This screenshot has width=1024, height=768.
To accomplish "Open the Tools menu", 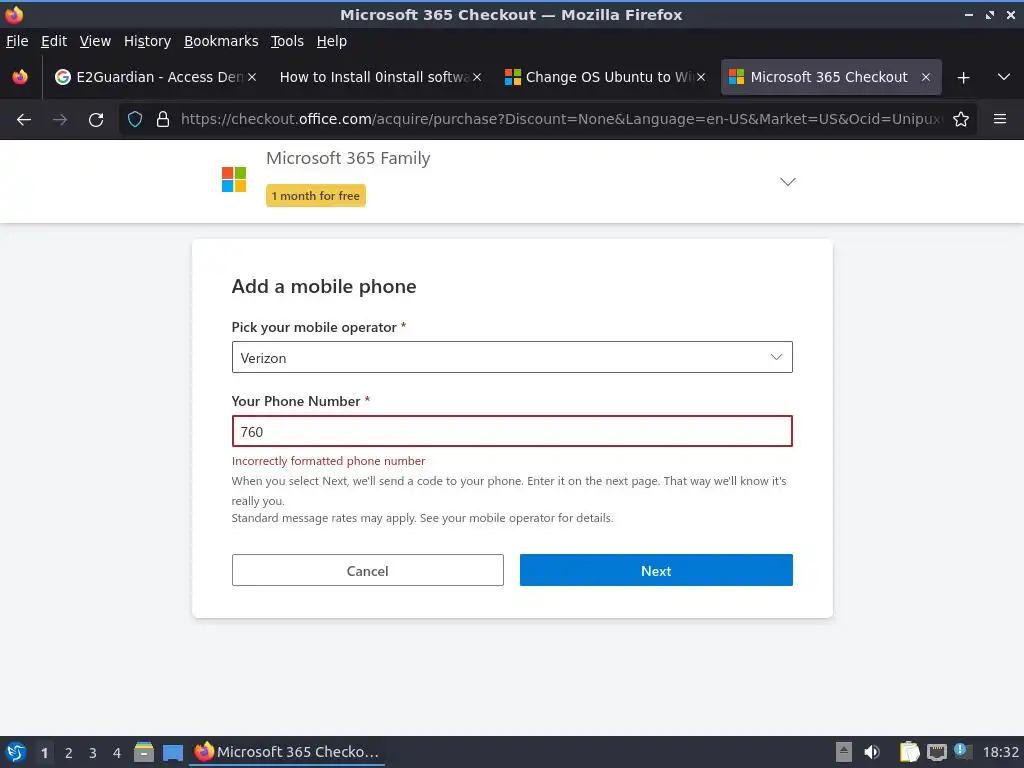I will 287,41.
